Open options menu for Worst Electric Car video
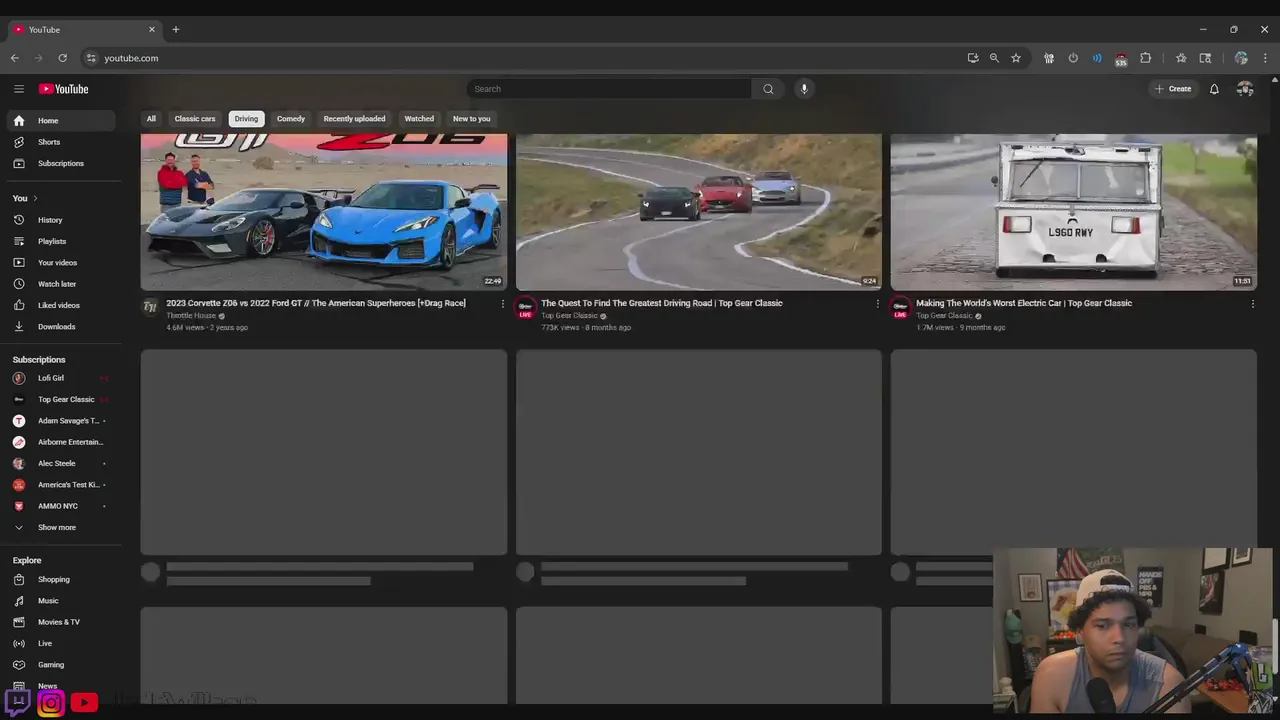1280x720 pixels. point(1253,304)
